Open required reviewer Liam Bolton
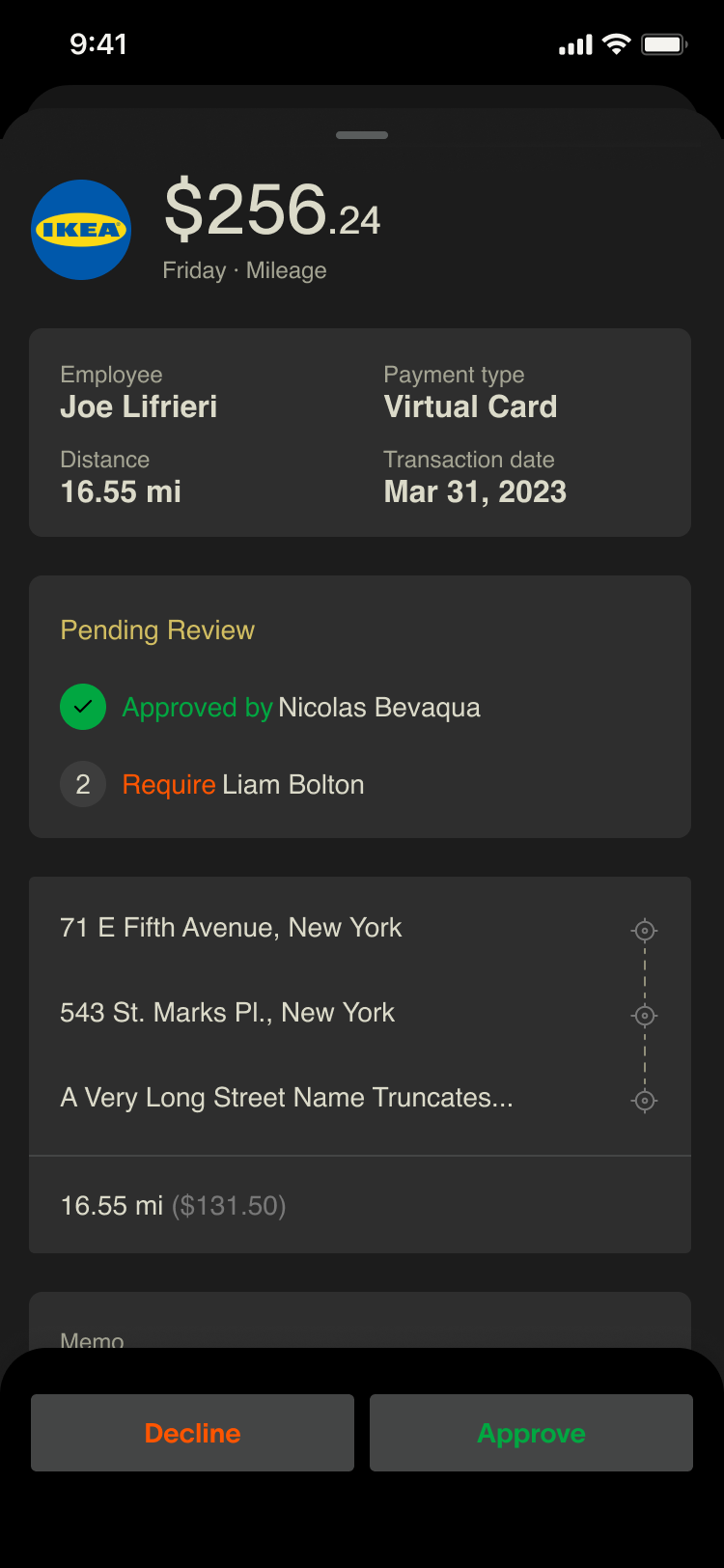Viewport: 724px width, 1568px height. [x=292, y=785]
